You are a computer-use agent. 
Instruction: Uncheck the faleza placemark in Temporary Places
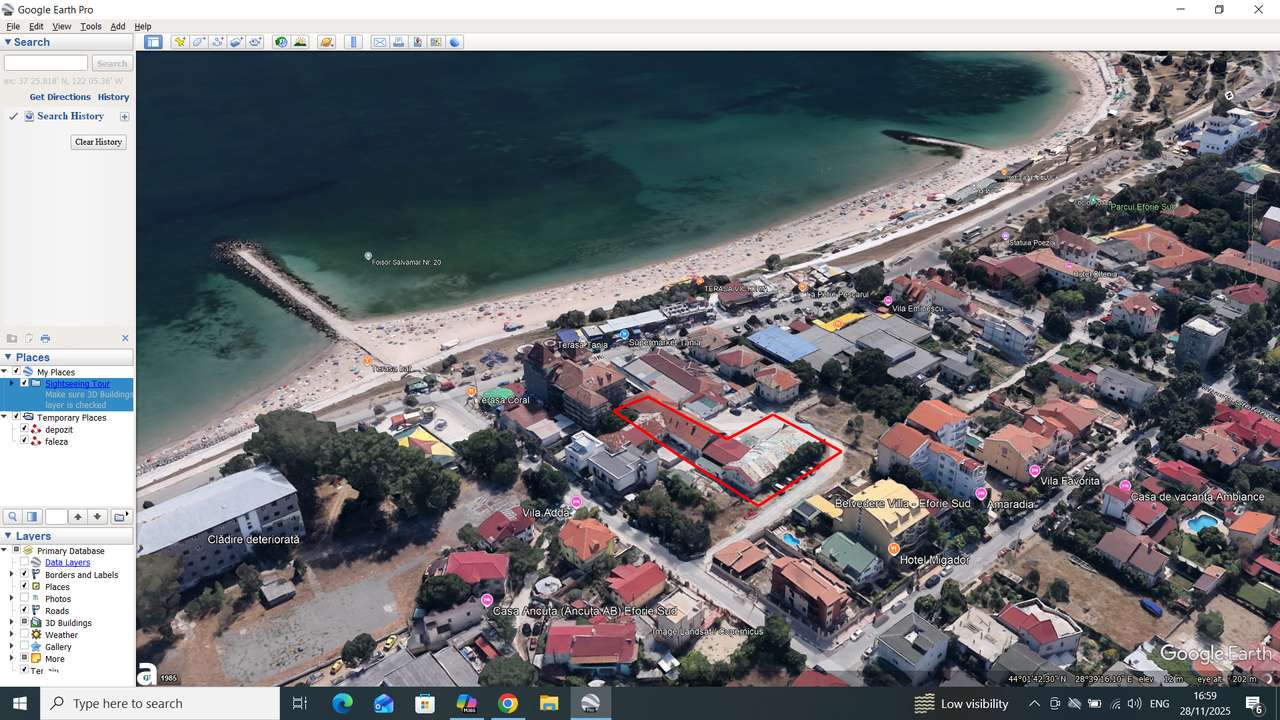24,441
